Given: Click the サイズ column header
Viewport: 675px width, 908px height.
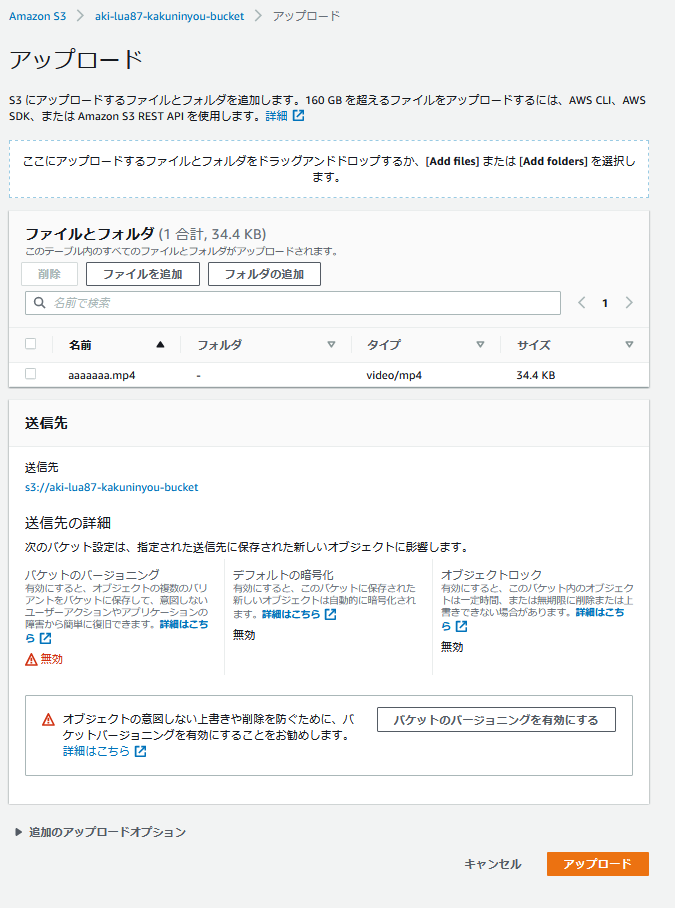Looking at the screenshot, I should click(x=534, y=345).
